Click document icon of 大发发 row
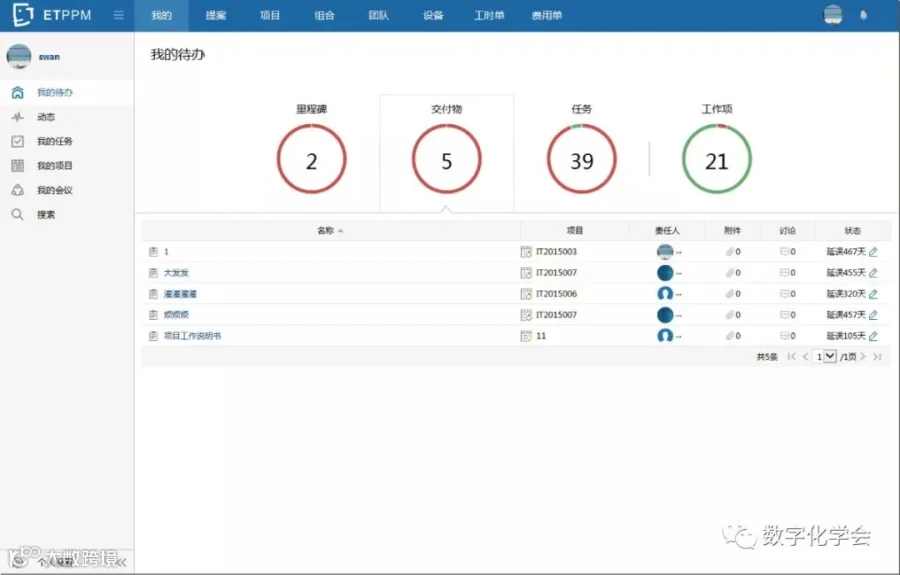The image size is (900, 575). (153, 273)
